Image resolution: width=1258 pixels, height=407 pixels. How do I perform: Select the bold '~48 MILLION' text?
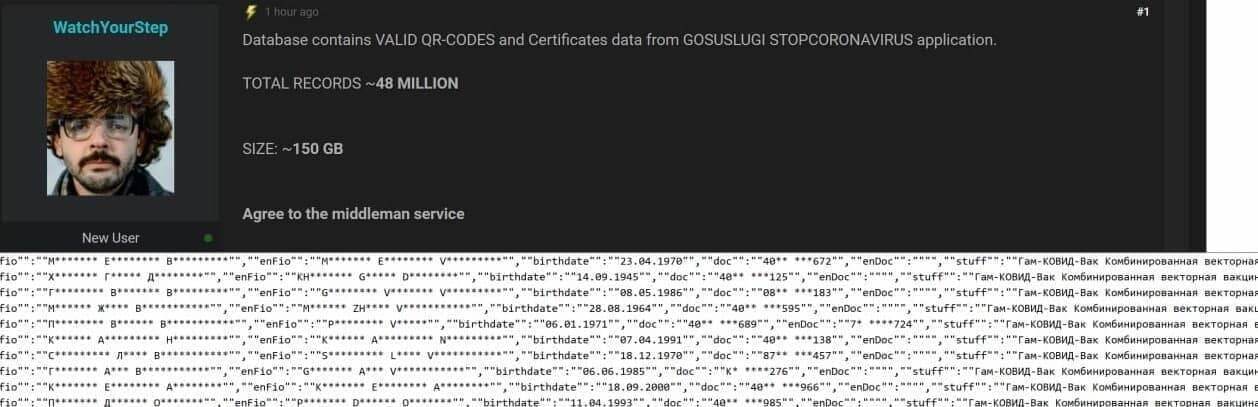(x=417, y=83)
